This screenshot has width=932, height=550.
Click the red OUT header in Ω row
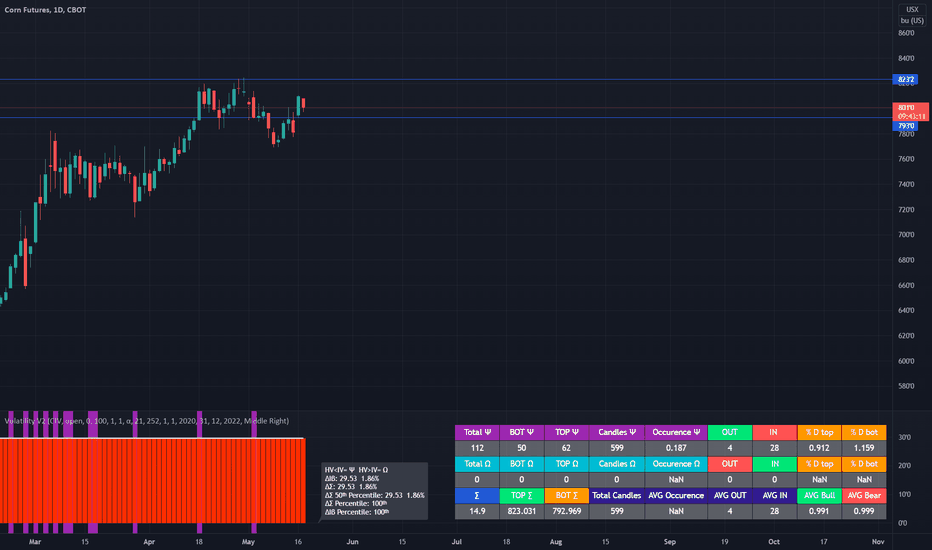730,464
